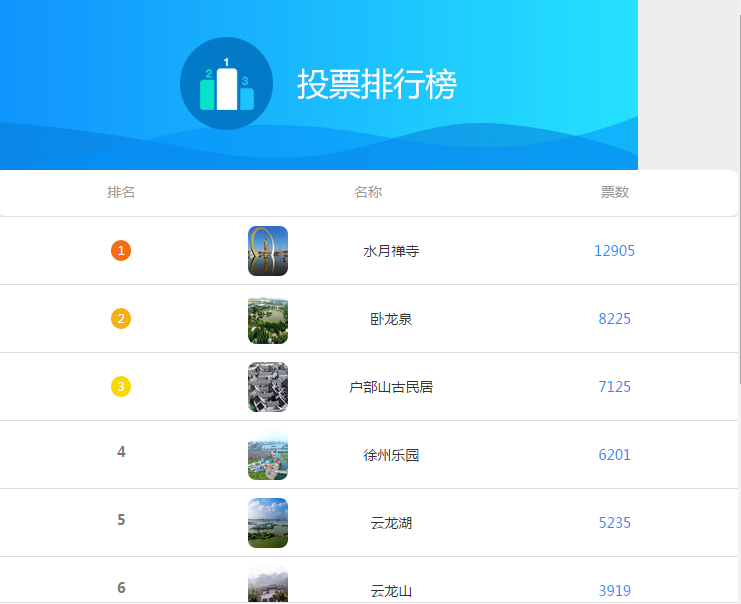The height and width of the screenshot is (604, 741).
Task: Select the name 卧龙泉
Action: point(391,319)
